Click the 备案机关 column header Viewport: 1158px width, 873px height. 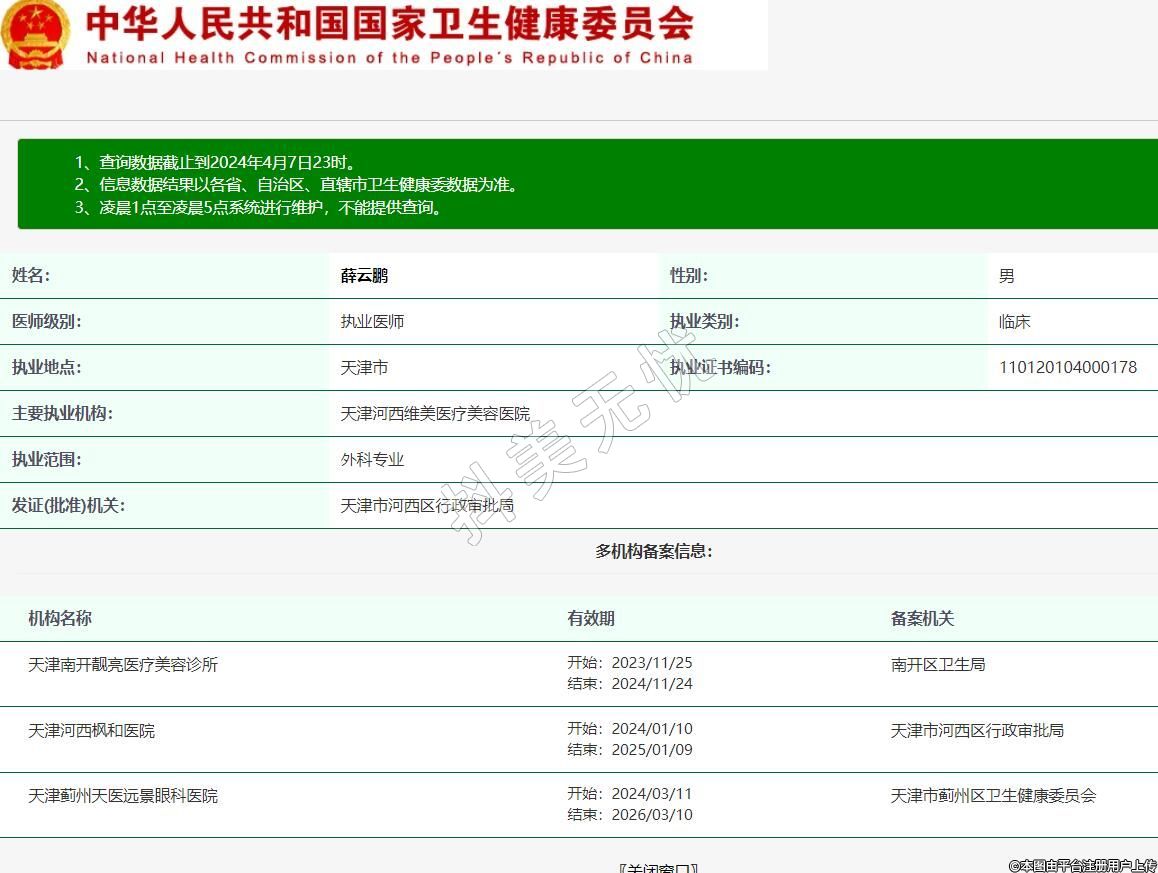(x=922, y=618)
